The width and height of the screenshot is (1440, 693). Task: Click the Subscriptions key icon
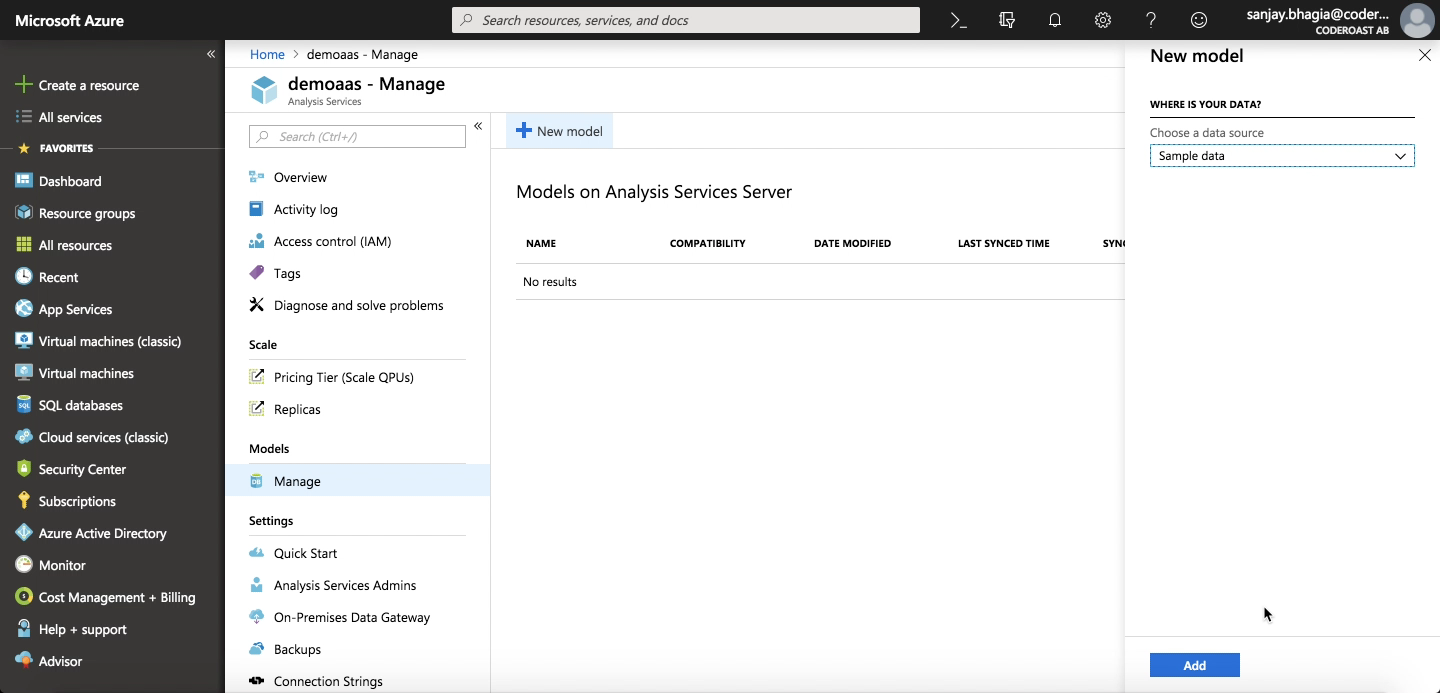(x=24, y=501)
